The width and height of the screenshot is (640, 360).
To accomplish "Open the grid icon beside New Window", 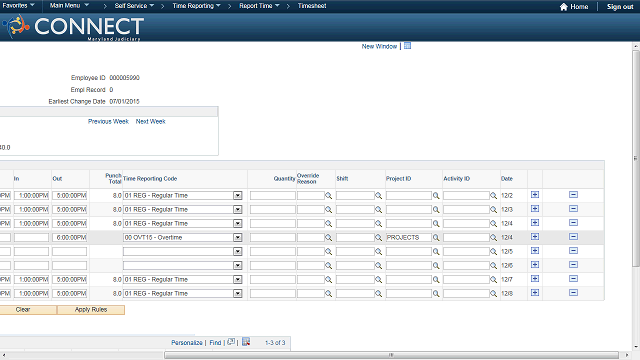I will point(407,46).
